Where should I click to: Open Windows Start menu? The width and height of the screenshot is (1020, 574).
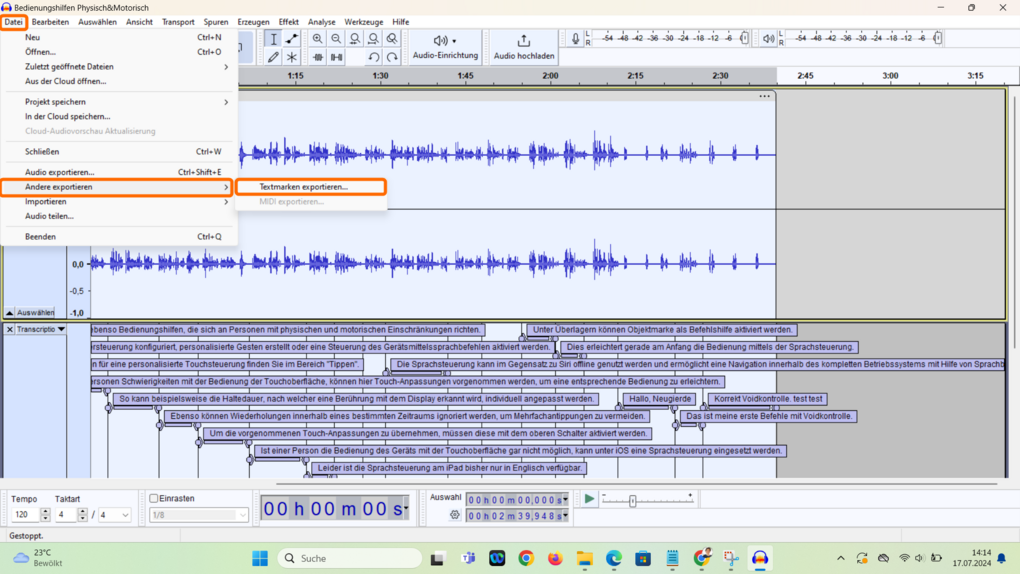(260, 558)
